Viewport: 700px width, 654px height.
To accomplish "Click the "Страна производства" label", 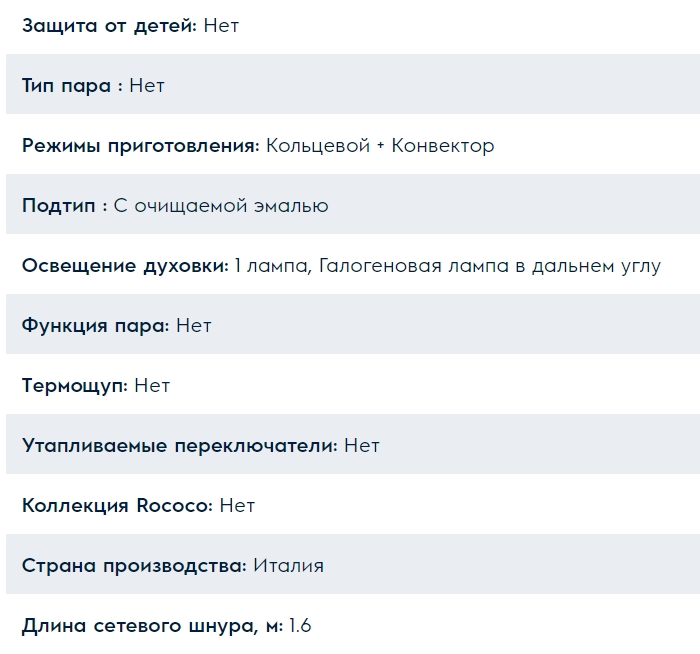I will pyautogui.click(x=134, y=566).
